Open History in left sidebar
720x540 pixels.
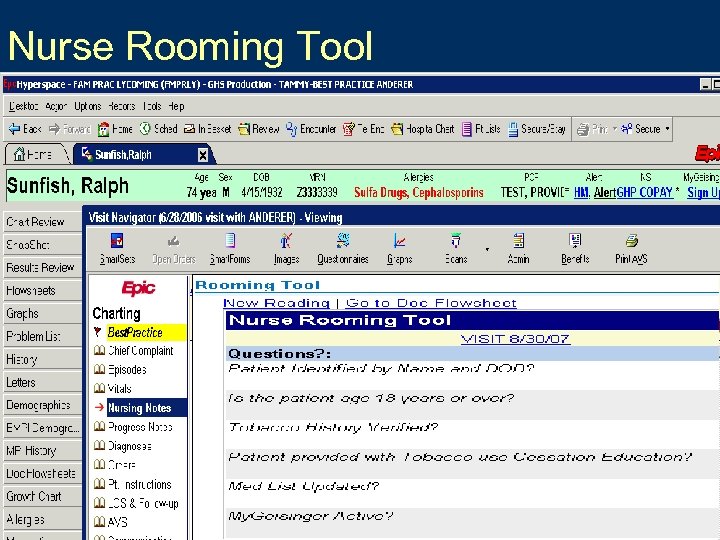tap(43, 360)
